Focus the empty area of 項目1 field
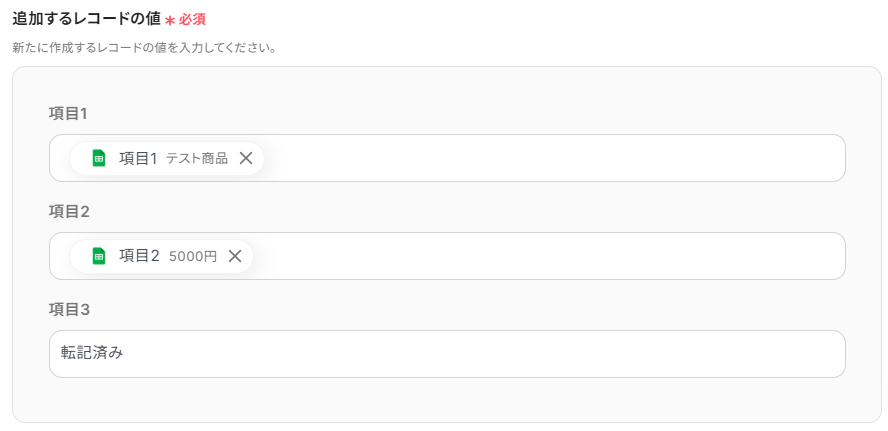Image resolution: width=888 pixels, height=431 pixels. coord(550,158)
